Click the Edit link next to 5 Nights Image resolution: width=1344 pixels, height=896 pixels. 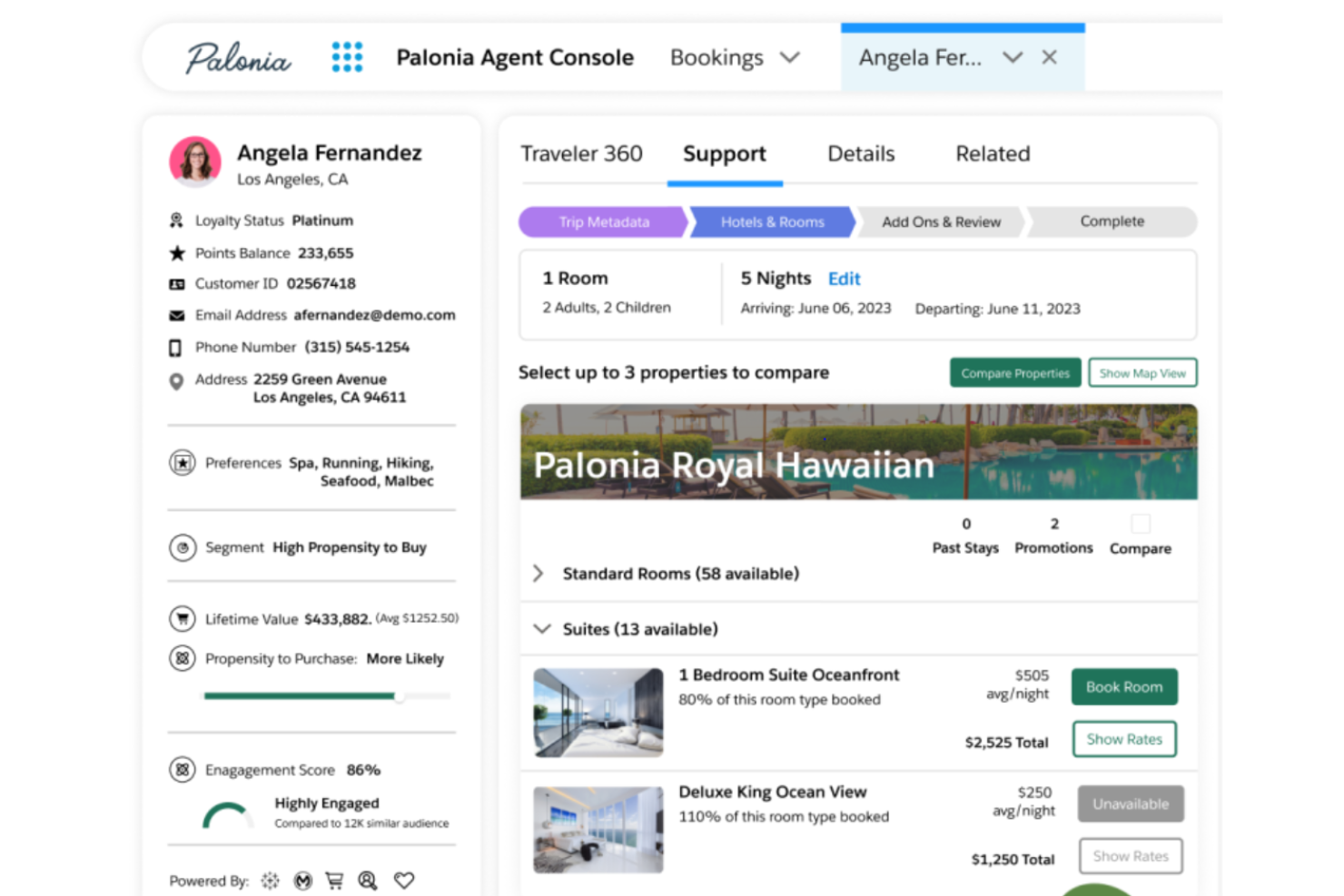click(x=844, y=279)
